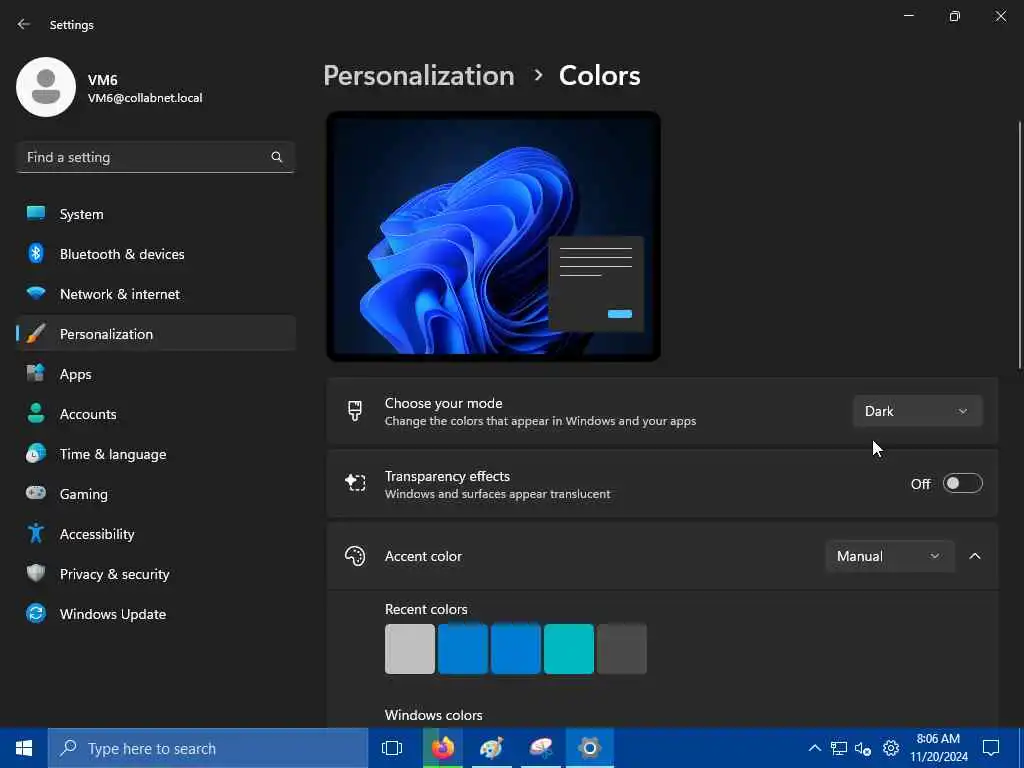This screenshot has width=1024, height=768.
Task: Click the Privacy & security shield icon
Action: coord(36,573)
